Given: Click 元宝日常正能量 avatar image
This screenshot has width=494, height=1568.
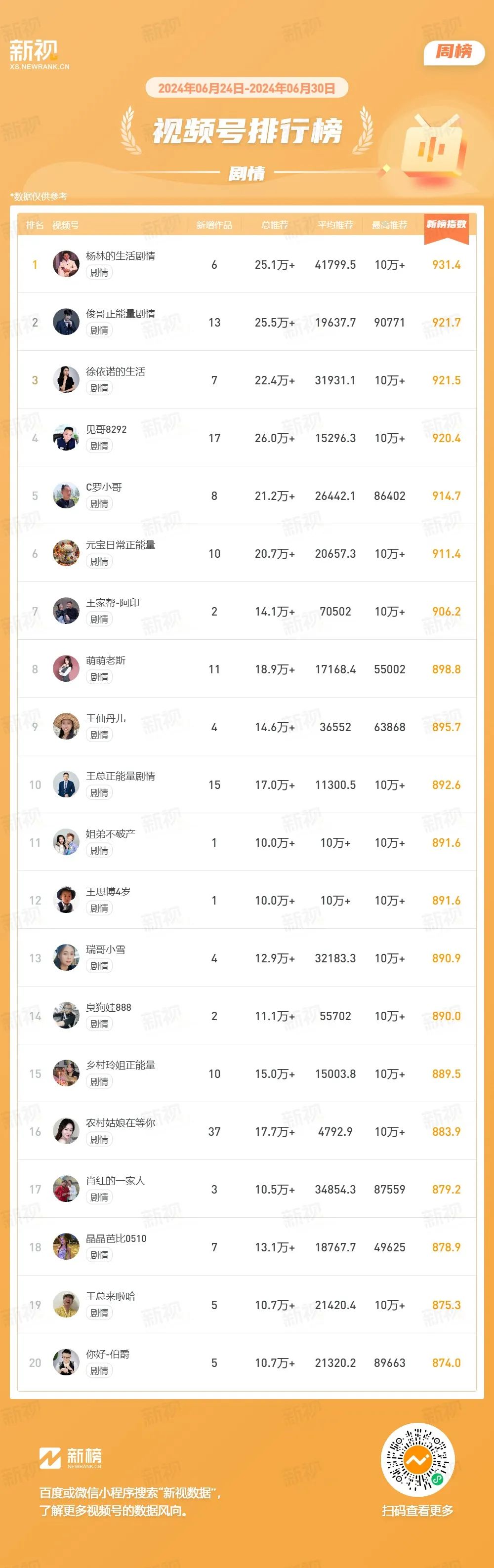Looking at the screenshot, I should pyautogui.click(x=66, y=553).
